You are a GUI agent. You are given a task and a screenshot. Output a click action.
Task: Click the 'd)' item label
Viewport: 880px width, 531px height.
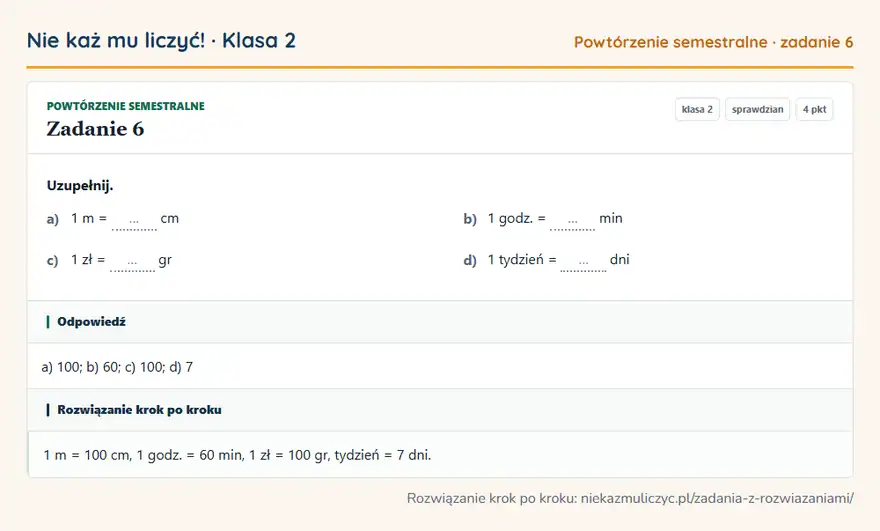(x=470, y=261)
